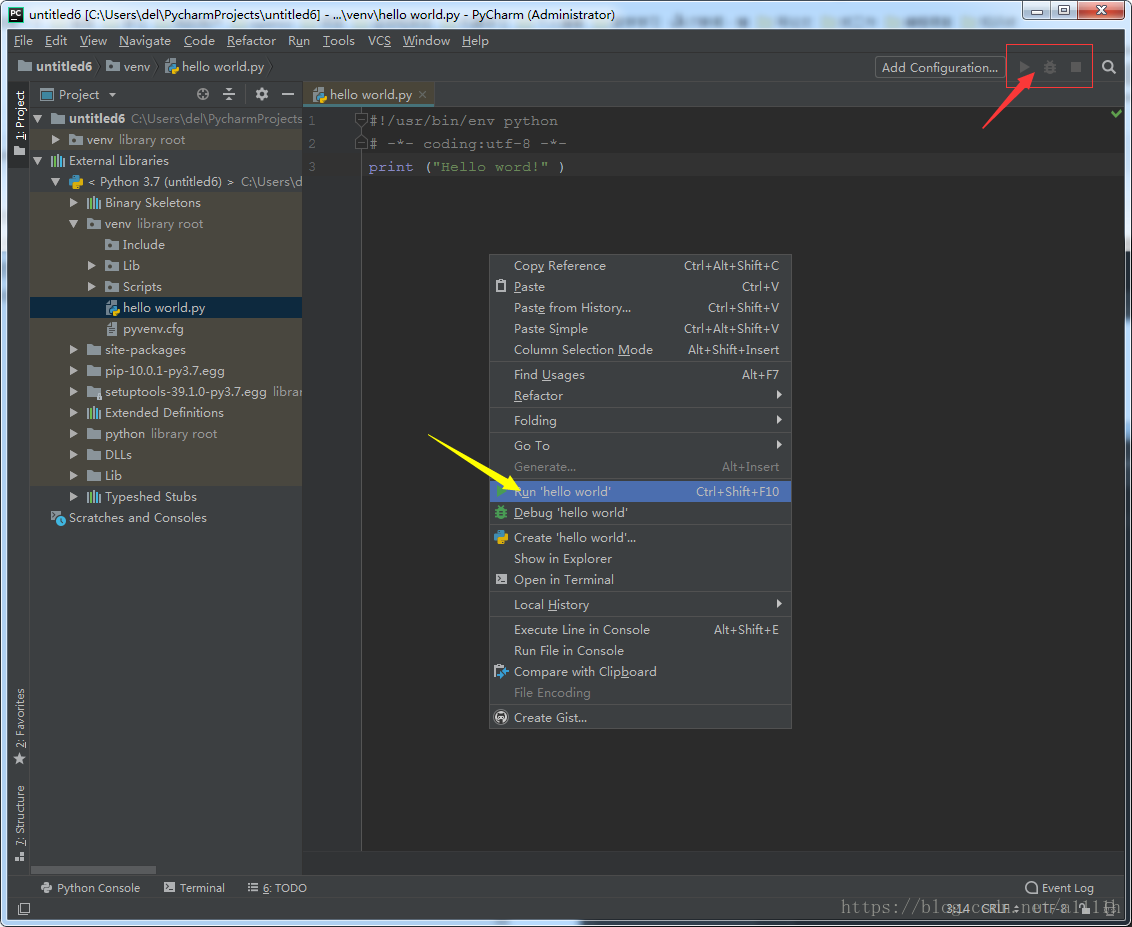Click the Collapse All icon in Project panel
Screen dimensions: 1132x927
(229, 95)
